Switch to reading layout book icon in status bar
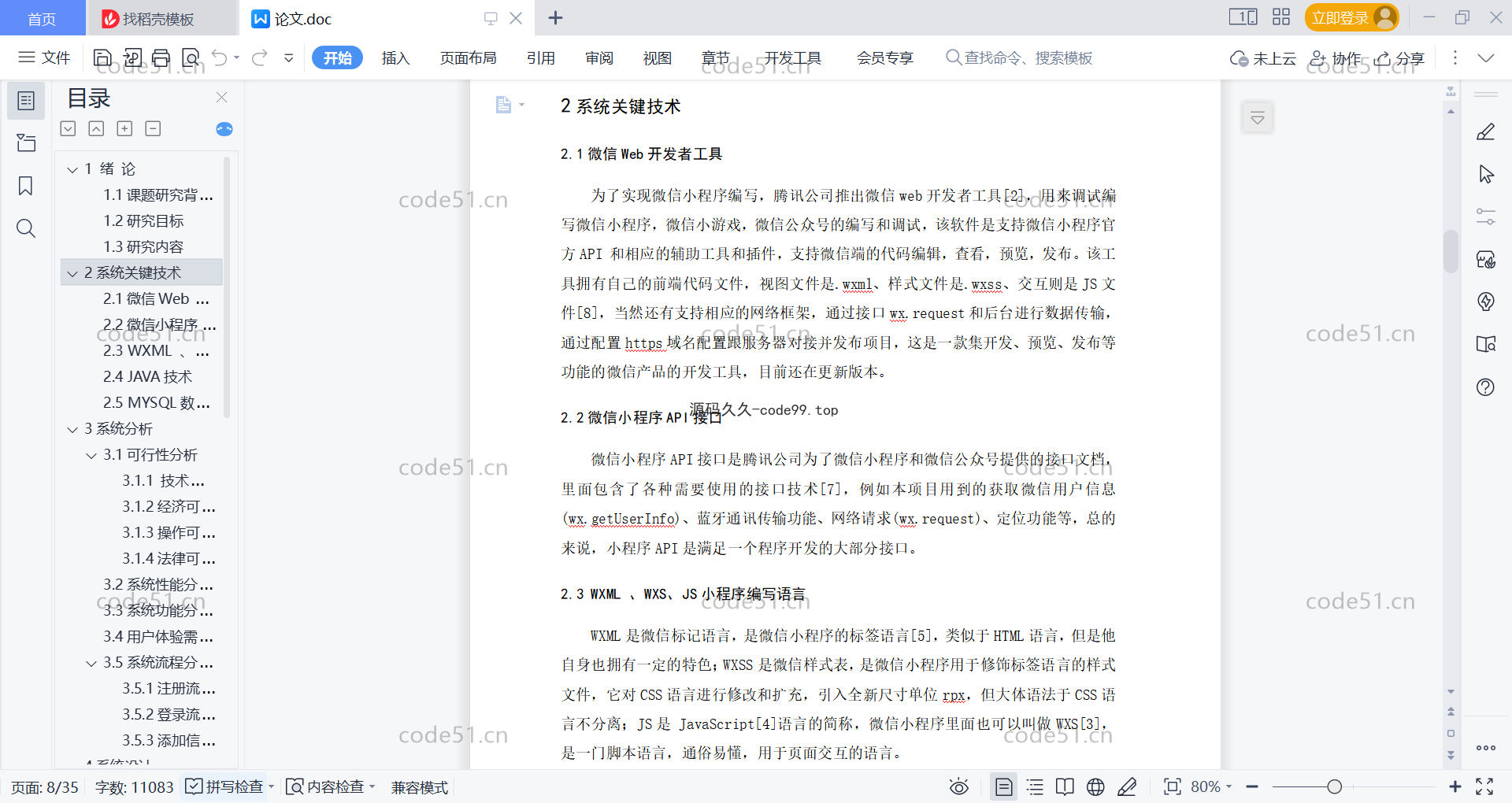The width and height of the screenshot is (1512, 803). coord(1065,786)
